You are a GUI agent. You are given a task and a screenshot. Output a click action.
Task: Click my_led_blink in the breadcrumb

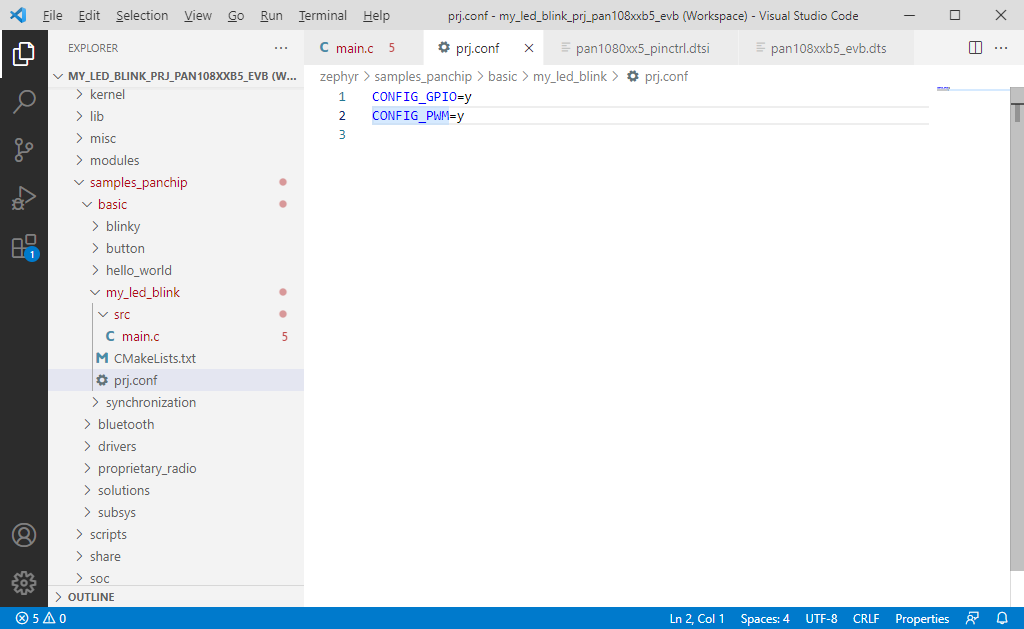coord(569,76)
